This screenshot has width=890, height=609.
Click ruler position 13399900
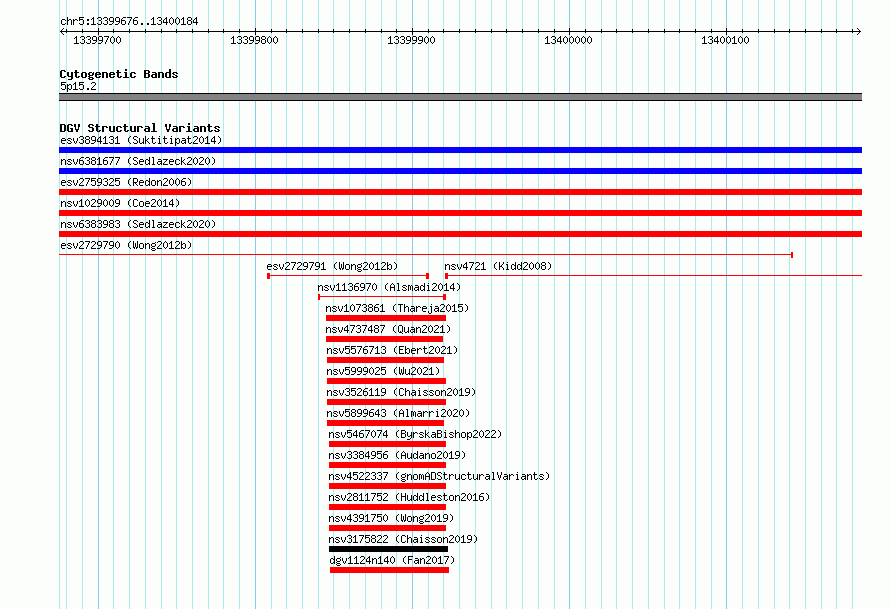(x=412, y=40)
